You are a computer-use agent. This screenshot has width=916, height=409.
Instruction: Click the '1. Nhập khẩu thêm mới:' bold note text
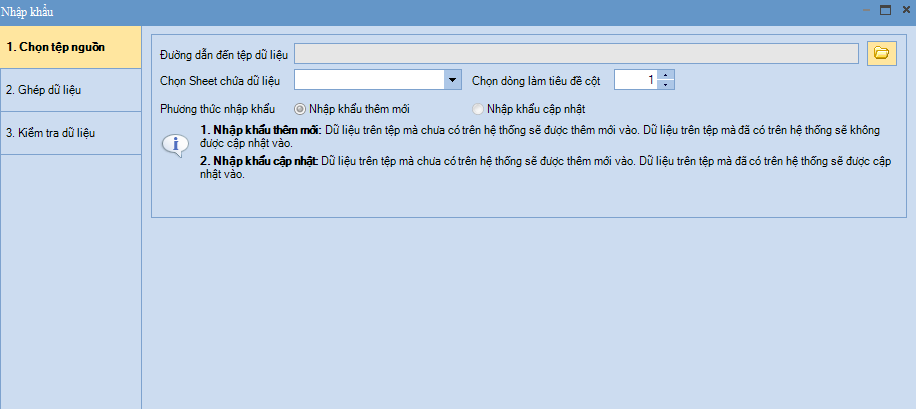[x=261, y=130]
